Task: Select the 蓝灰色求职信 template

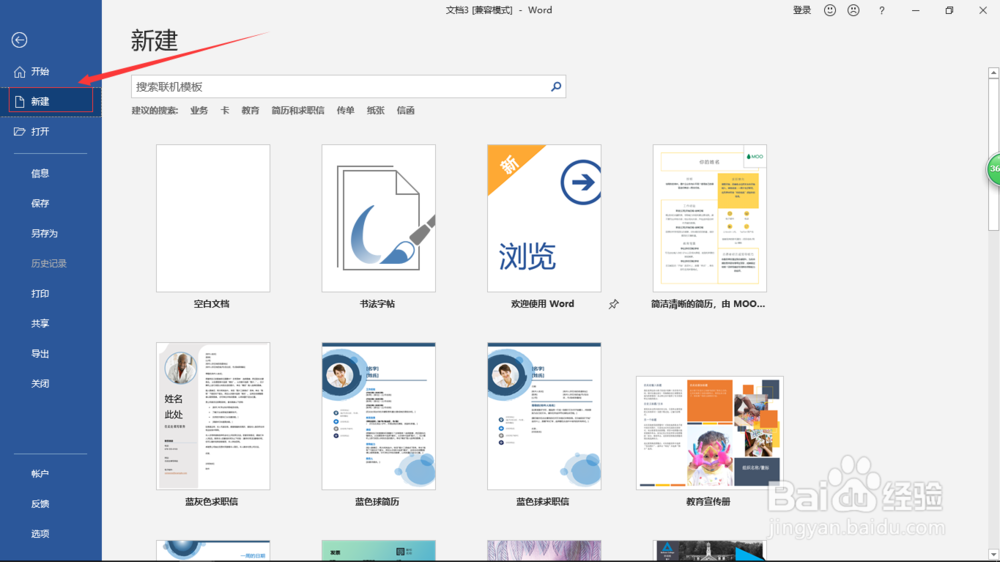Action: [x=213, y=416]
